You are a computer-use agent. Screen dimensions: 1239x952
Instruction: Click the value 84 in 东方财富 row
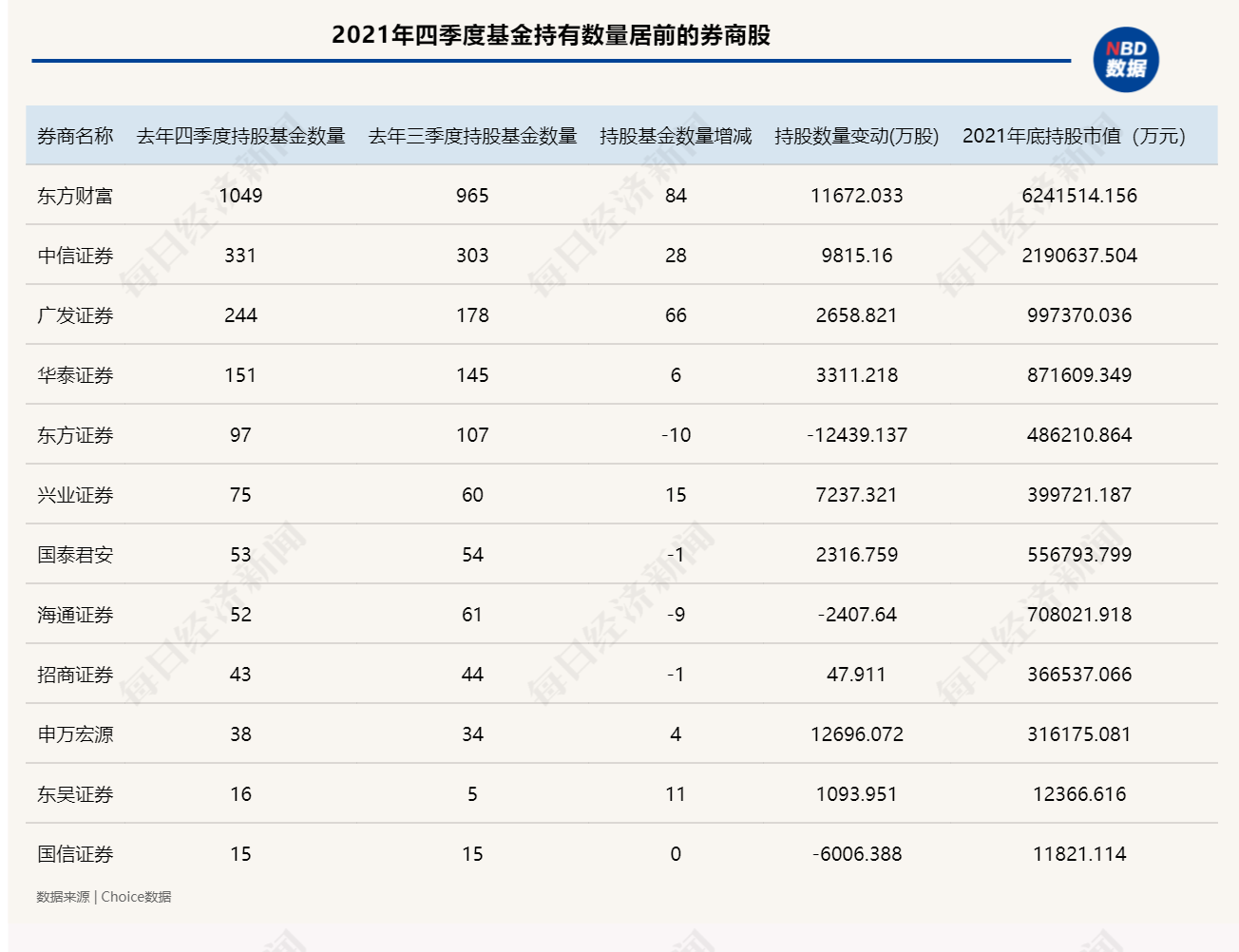pos(676,196)
